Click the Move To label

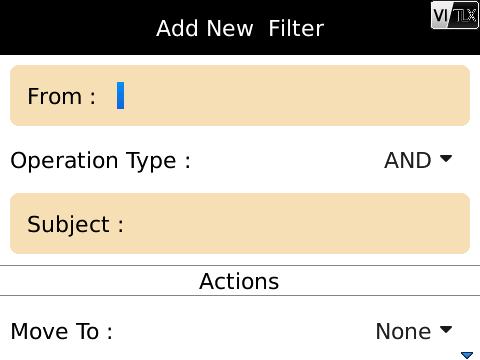click(61, 331)
